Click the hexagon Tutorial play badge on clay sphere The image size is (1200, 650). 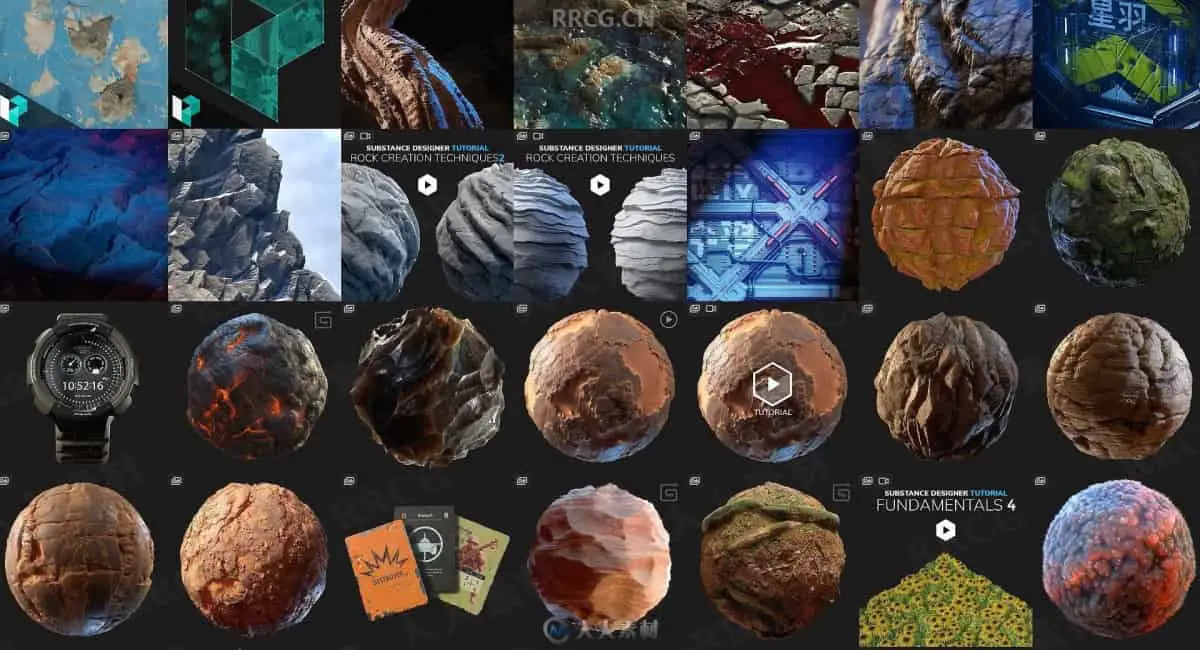tap(772, 384)
